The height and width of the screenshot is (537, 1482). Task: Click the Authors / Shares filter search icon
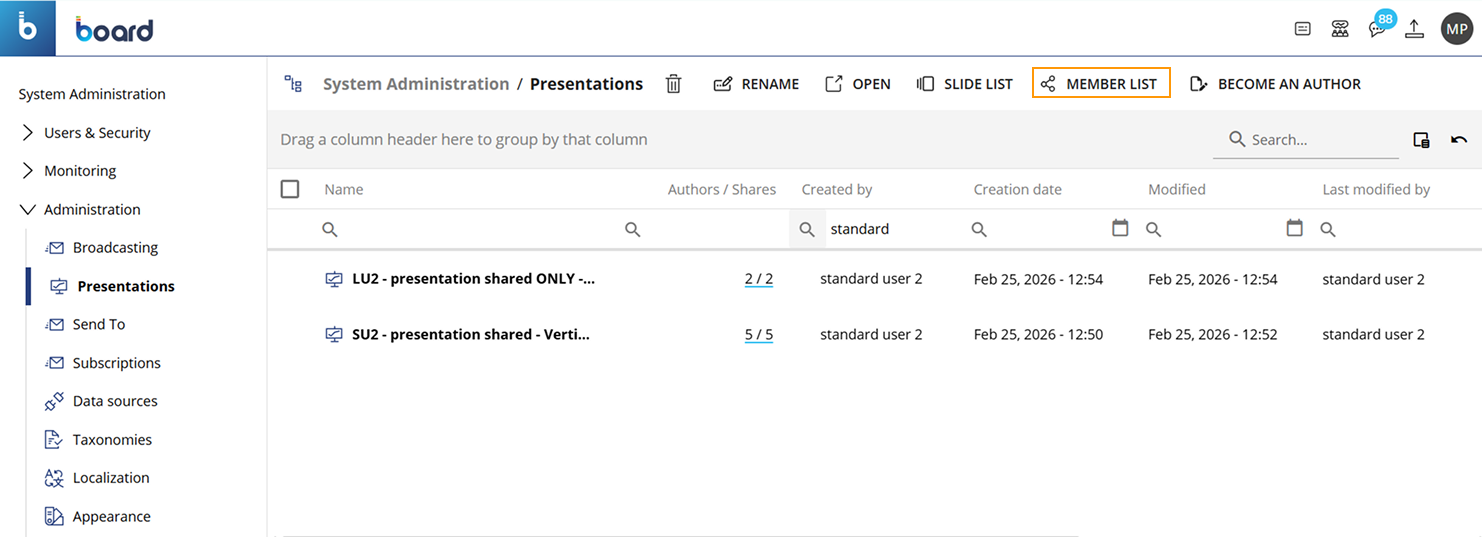coord(633,229)
